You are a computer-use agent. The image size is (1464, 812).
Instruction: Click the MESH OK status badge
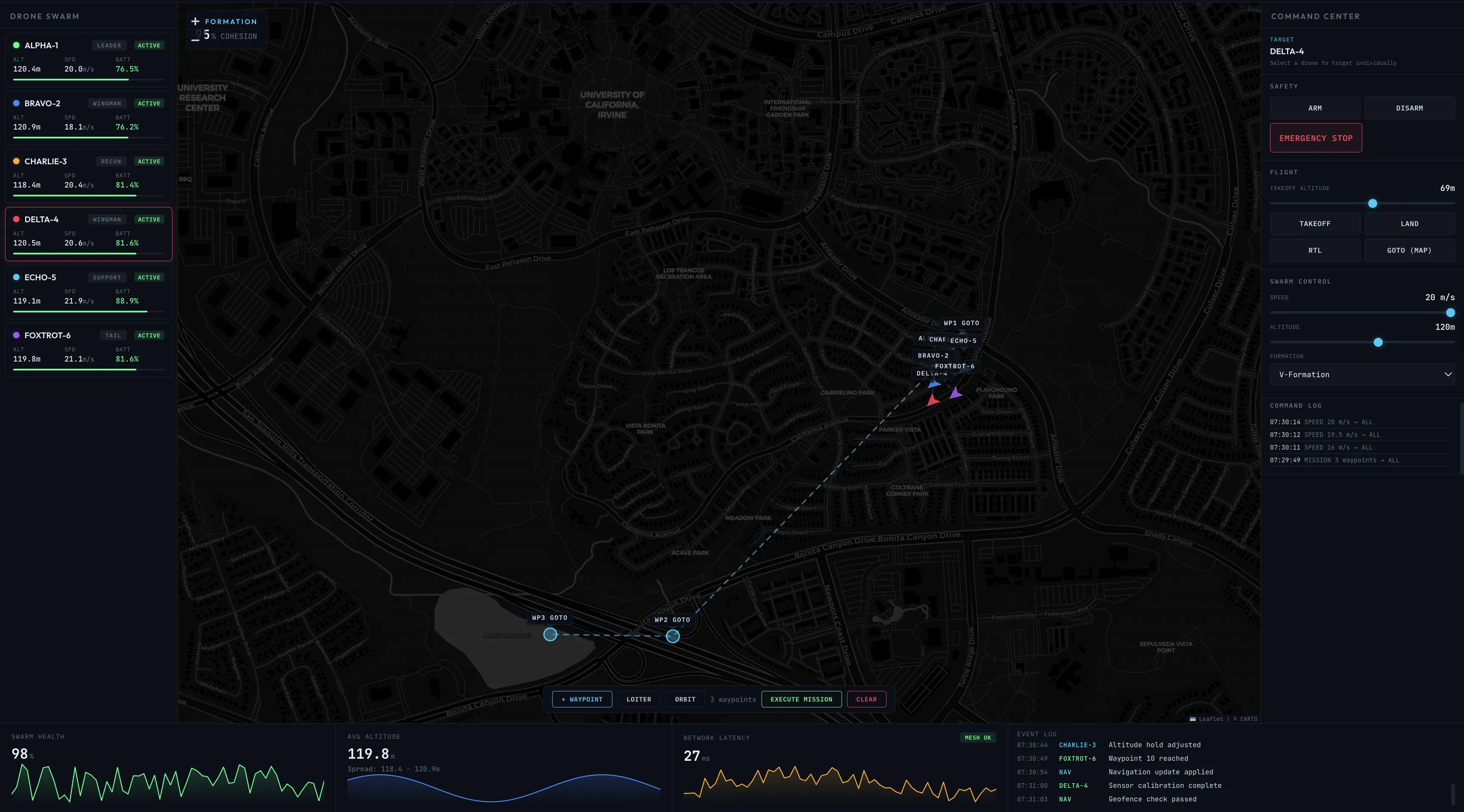pos(978,737)
